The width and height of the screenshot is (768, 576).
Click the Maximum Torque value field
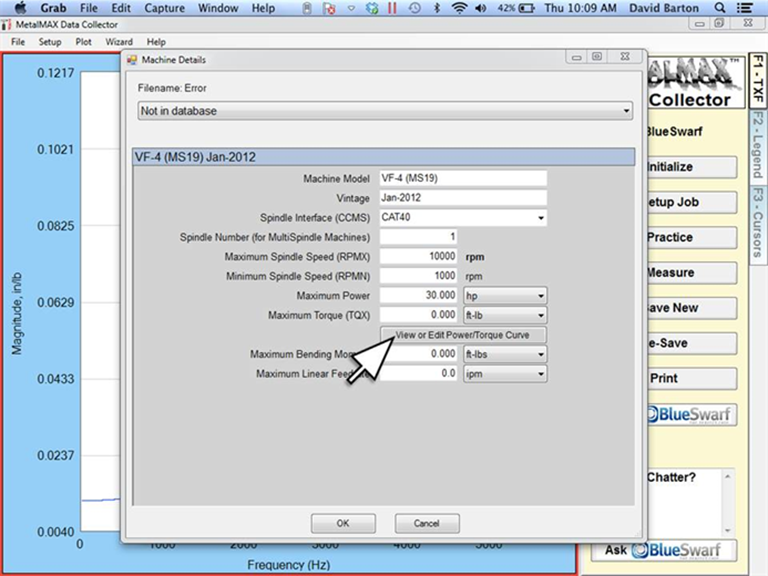point(418,315)
